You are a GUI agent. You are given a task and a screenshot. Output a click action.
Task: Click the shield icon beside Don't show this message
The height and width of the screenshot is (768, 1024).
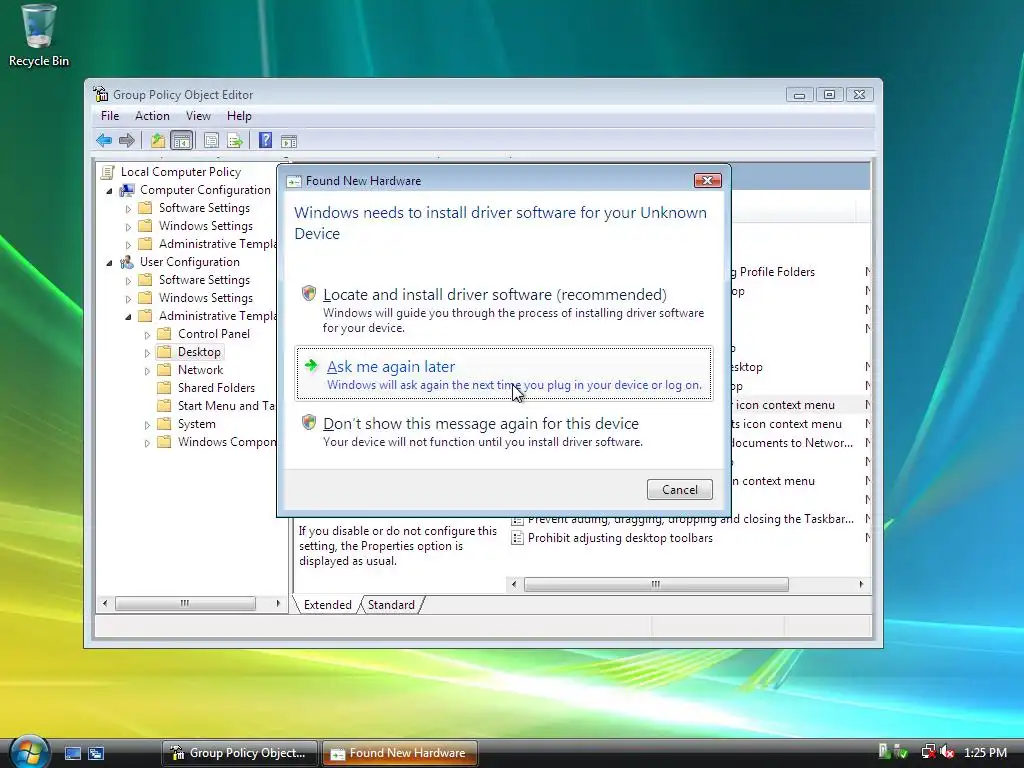pos(309,422)
